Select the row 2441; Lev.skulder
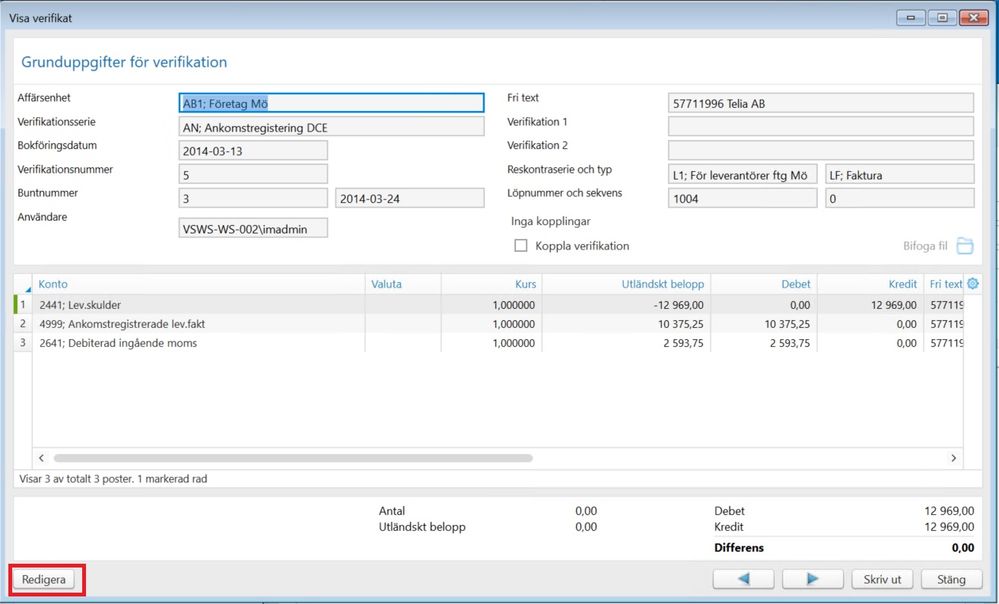The height and width of the screenshot is (604, 999). (200, 304)
